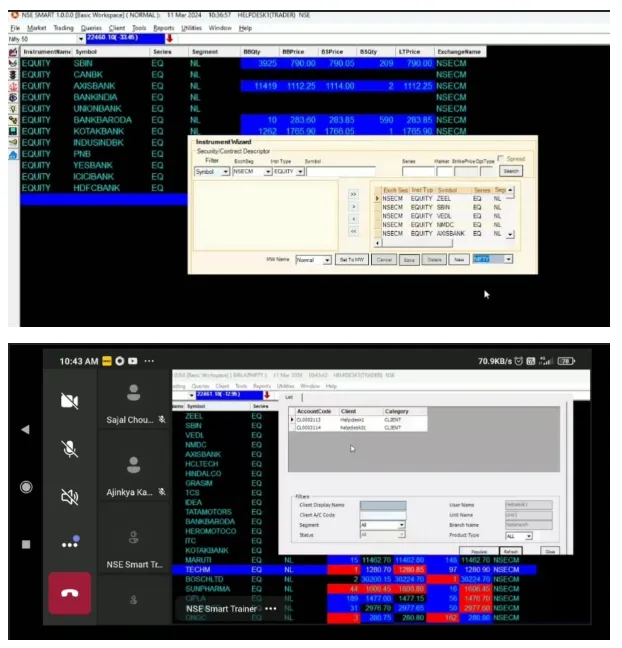622x648 pixels.
Task: Tap the Android home circle navigation button
Action: (x=26, y=487)
